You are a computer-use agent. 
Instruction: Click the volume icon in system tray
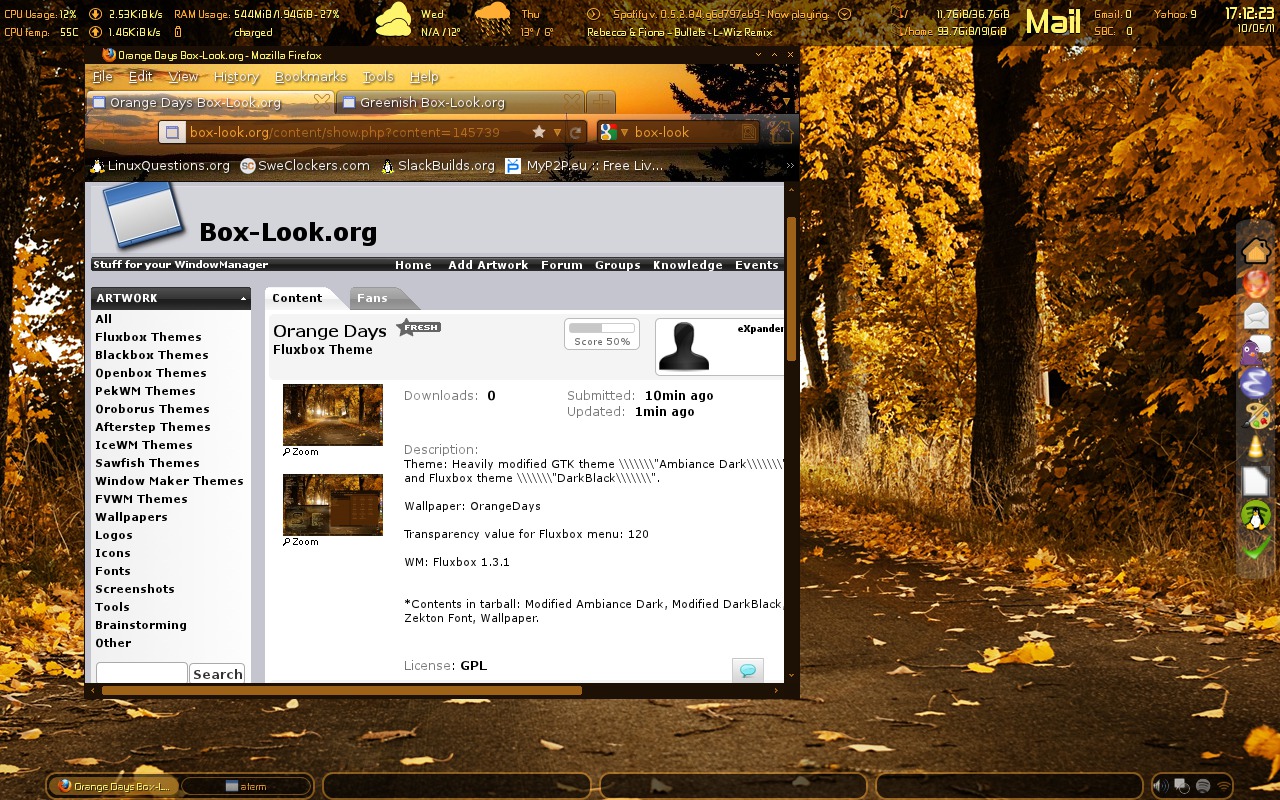[1161, 786]
